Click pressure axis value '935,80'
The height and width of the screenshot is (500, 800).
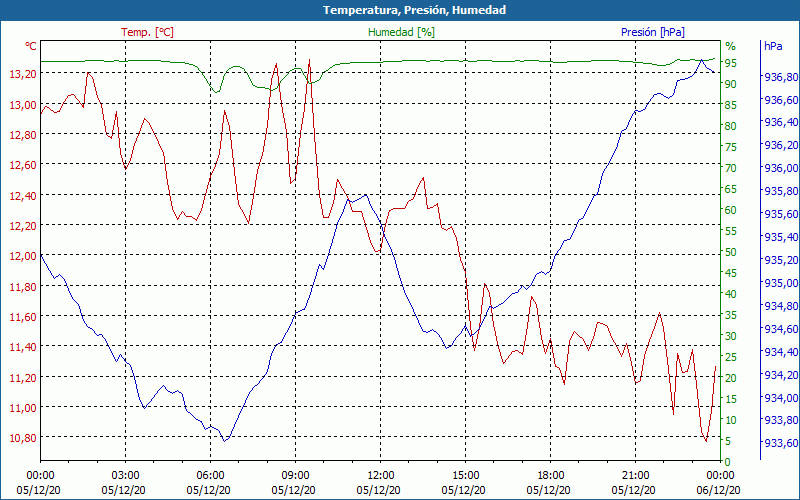click(781, 191)
